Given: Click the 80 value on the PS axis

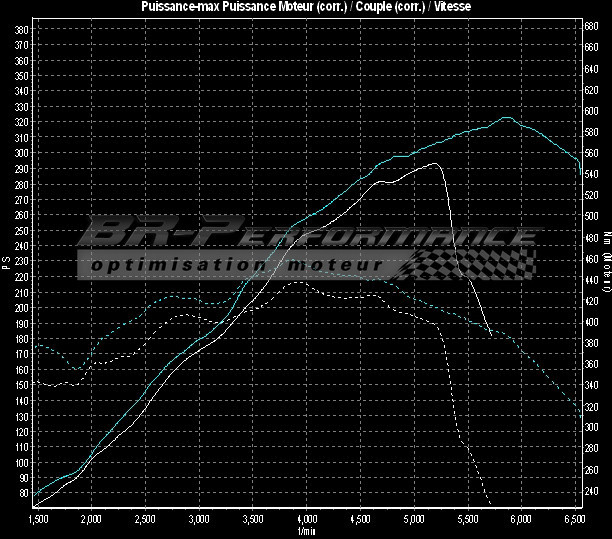Looking at the screenshot, I should click(x=23, y=493).
